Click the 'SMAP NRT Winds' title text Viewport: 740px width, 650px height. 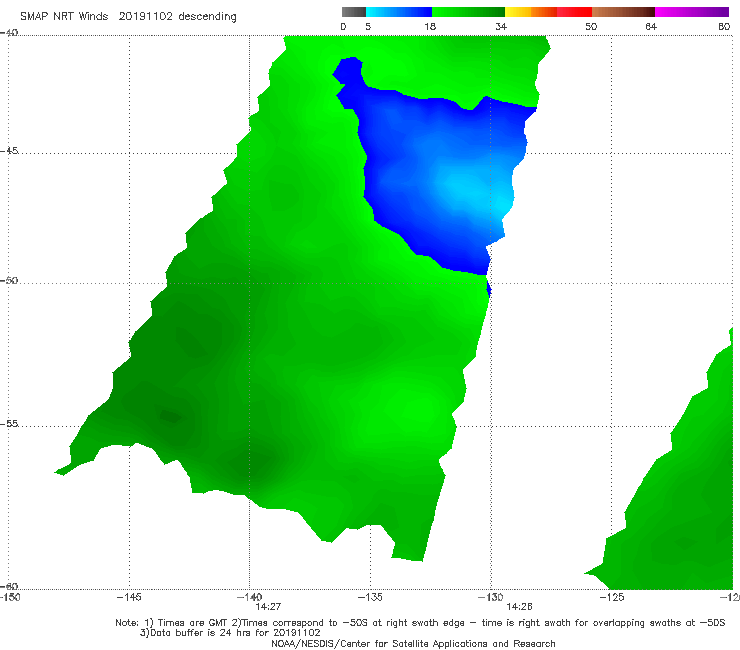(64, 16)
